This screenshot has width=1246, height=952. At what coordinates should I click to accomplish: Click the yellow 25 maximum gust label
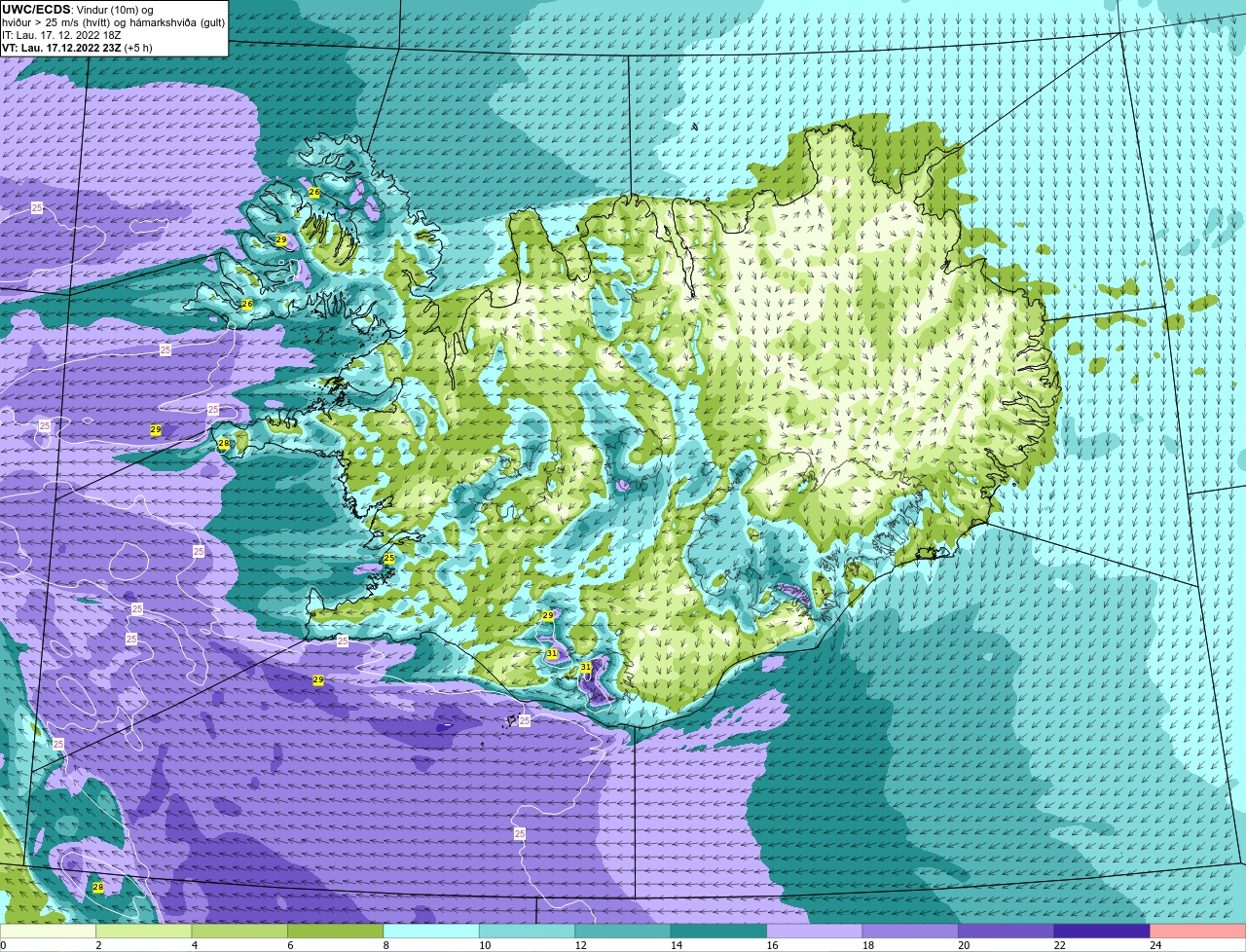click(389, 558)
